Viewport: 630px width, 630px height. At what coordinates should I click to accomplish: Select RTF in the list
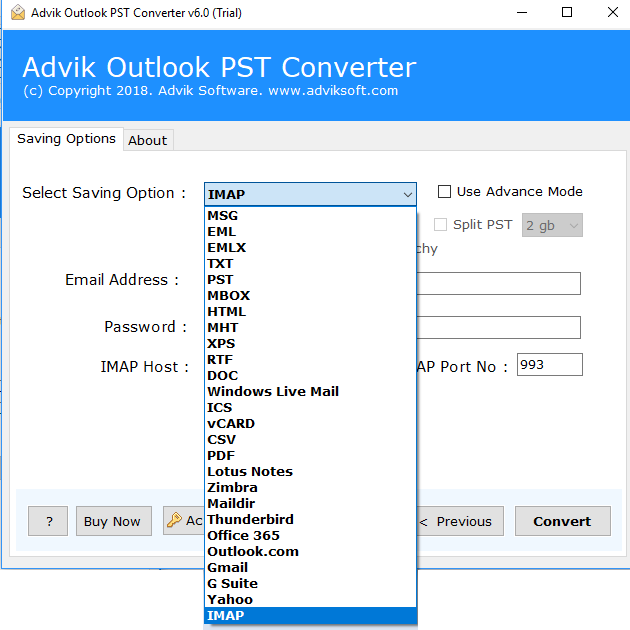(310, 360)
